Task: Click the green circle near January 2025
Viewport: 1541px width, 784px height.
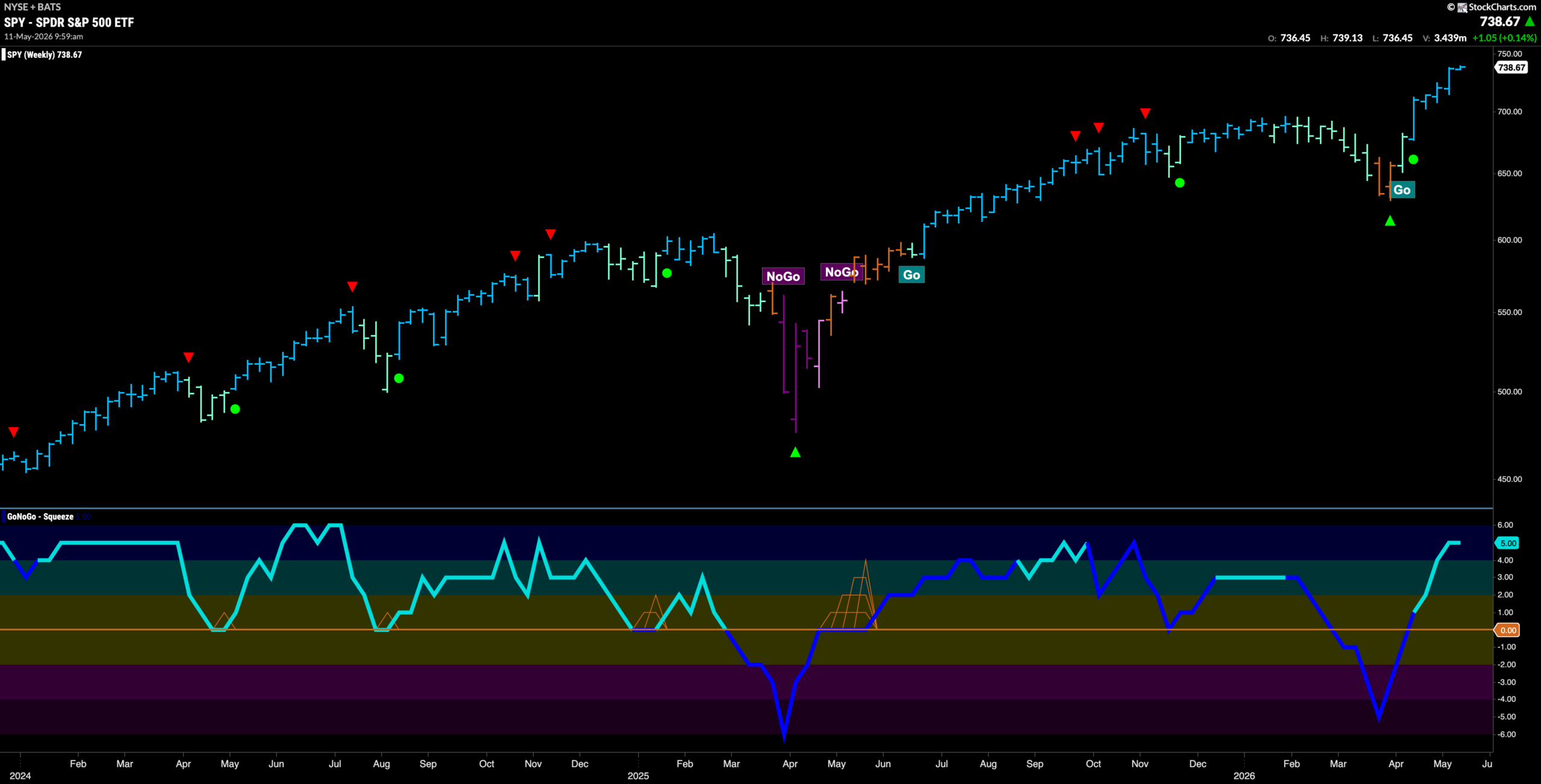Action: 667,273
